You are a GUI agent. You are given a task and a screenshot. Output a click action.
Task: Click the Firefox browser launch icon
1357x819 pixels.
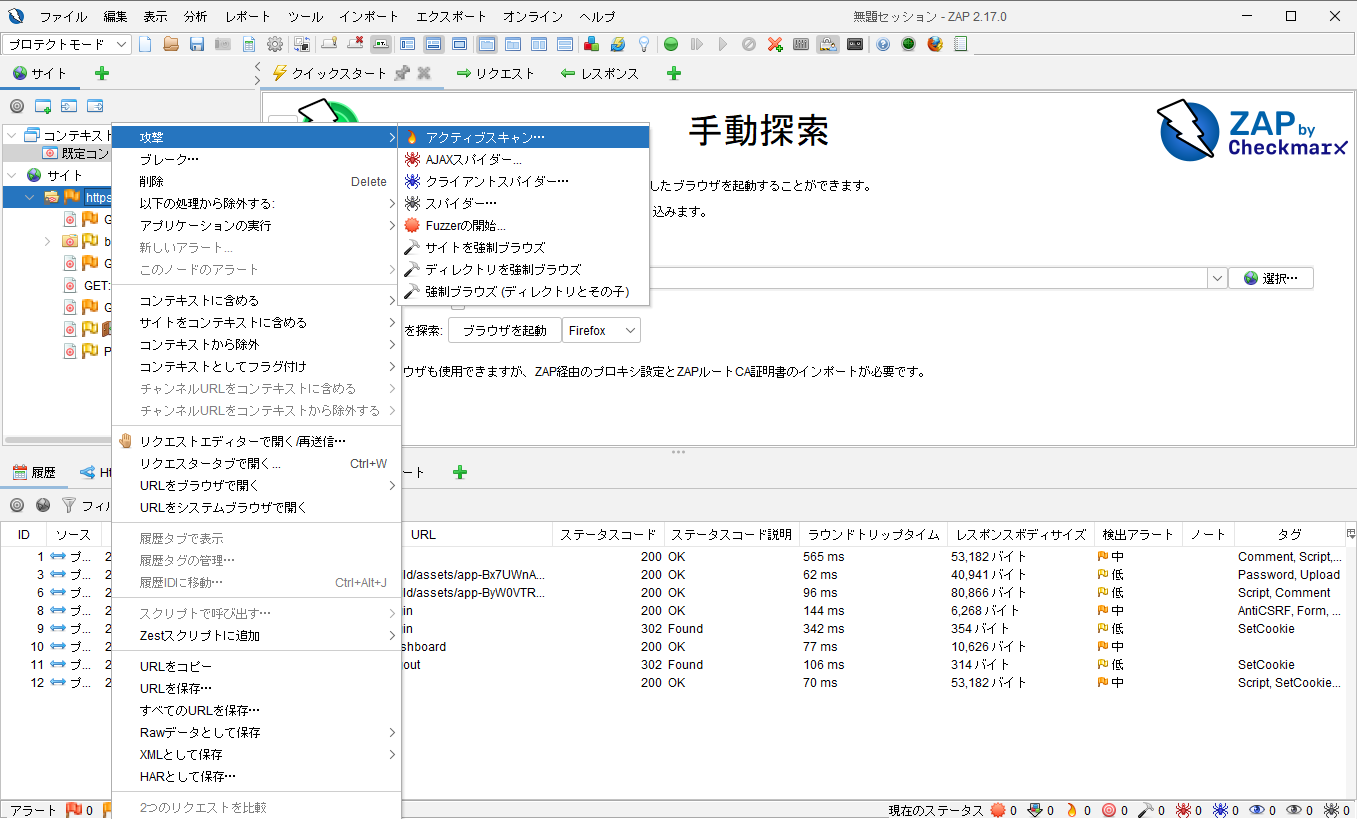click(935, 44)
